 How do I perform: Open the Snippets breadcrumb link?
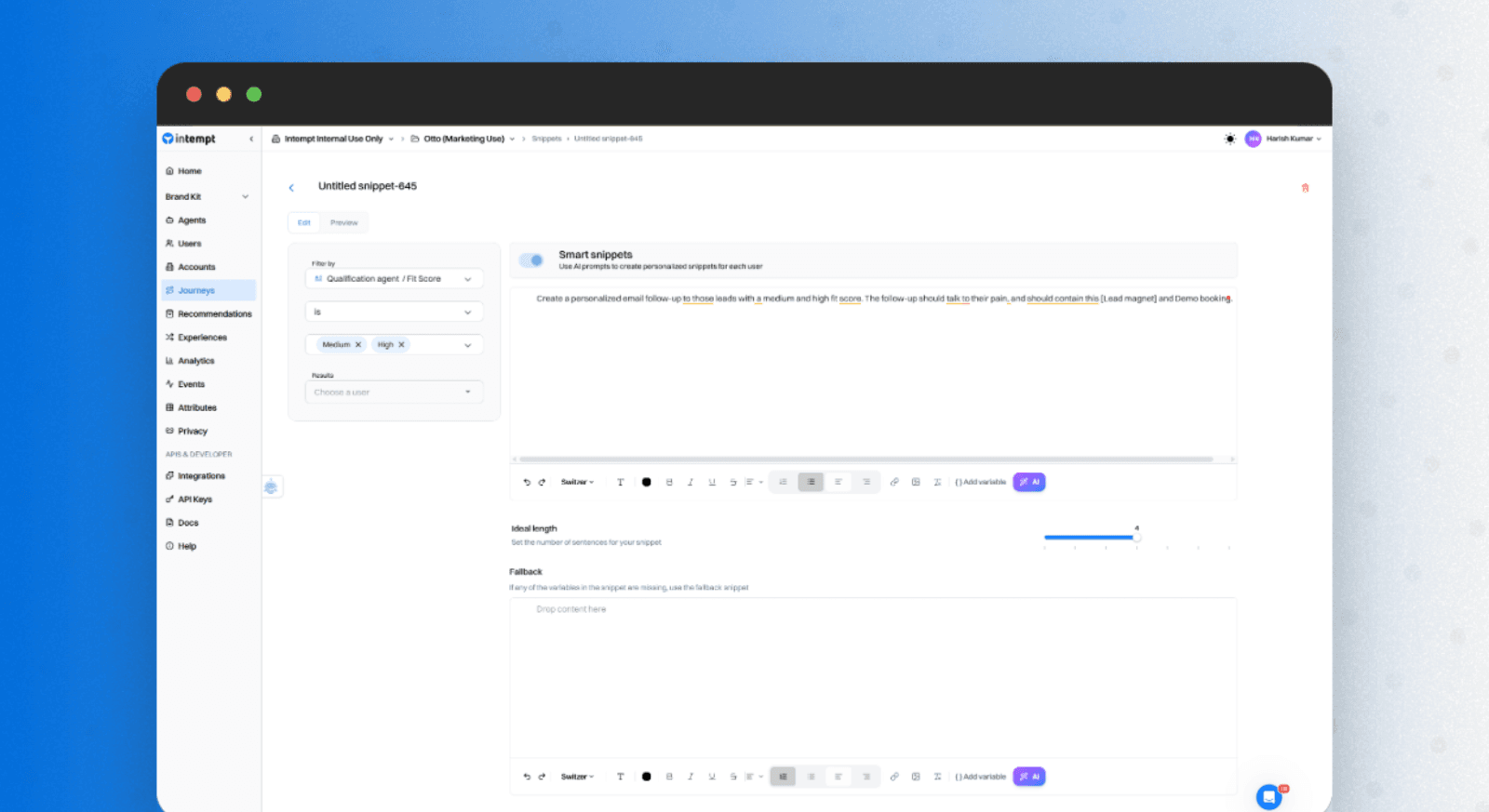pos(546,139)
